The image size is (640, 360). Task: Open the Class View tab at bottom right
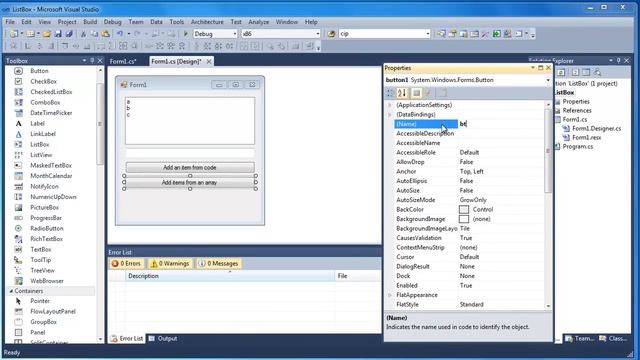click(613, 338)
